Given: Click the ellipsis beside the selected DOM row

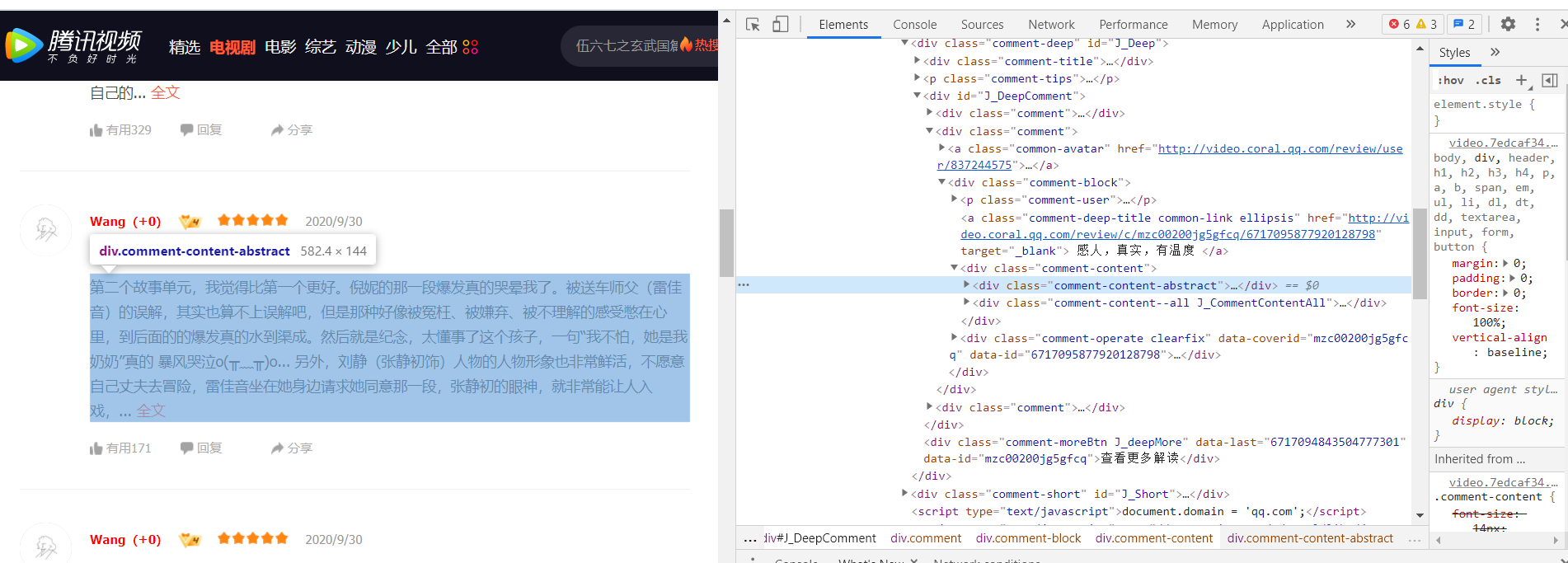Looking at the screenshot, I should (744, 285).
